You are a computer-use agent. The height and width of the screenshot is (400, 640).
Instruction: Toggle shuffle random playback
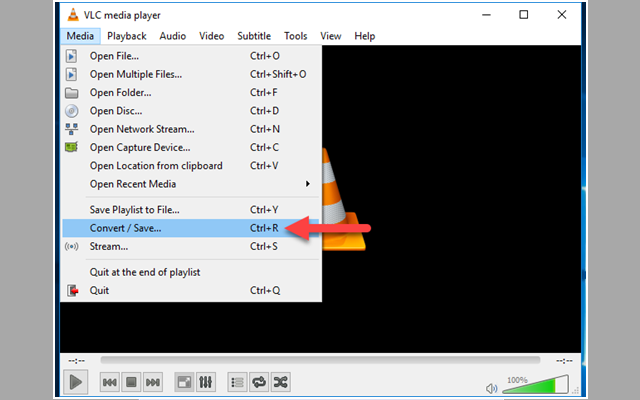click(x=281, y=382)
